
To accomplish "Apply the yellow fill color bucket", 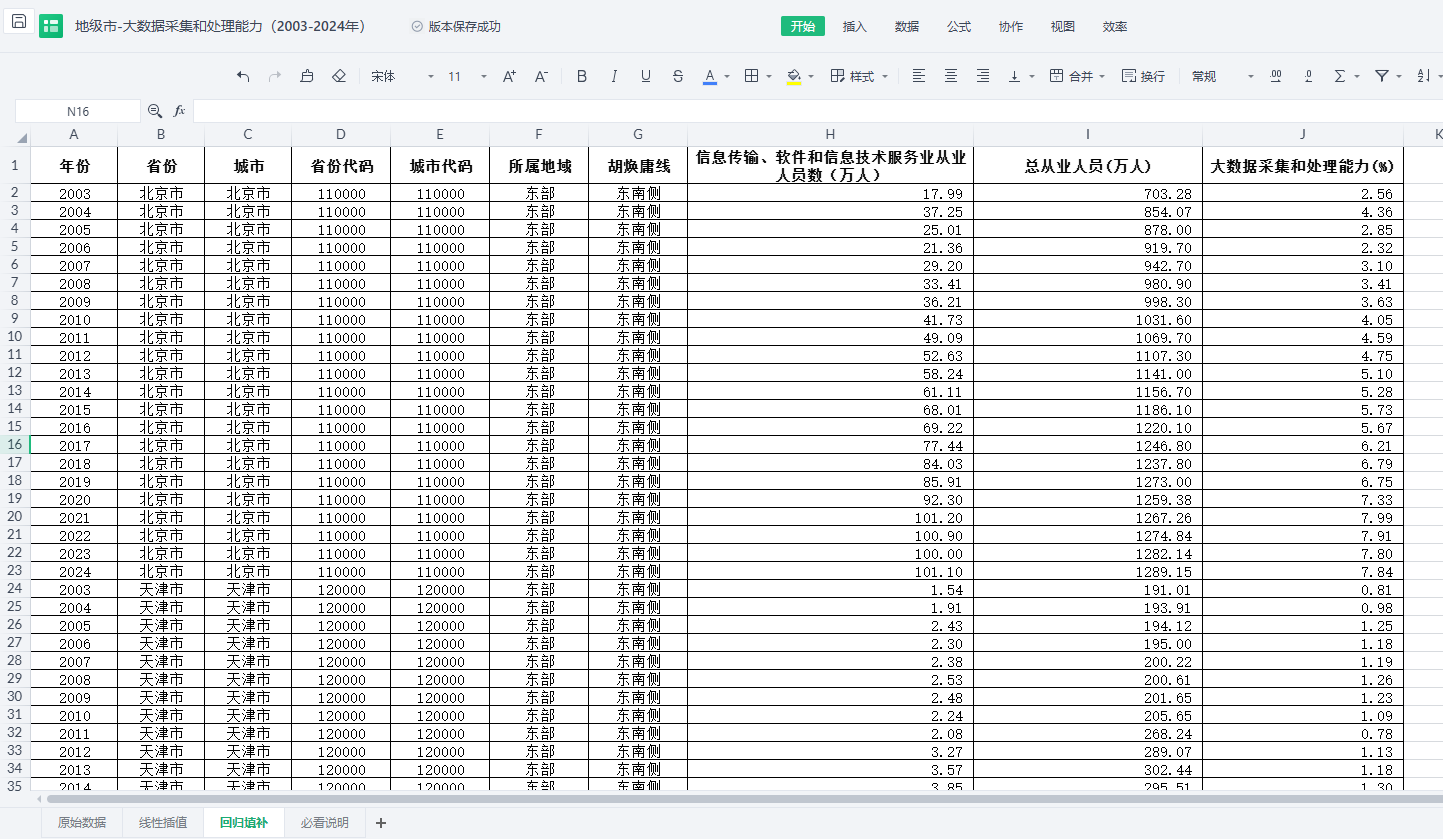I will coord(794,76).
